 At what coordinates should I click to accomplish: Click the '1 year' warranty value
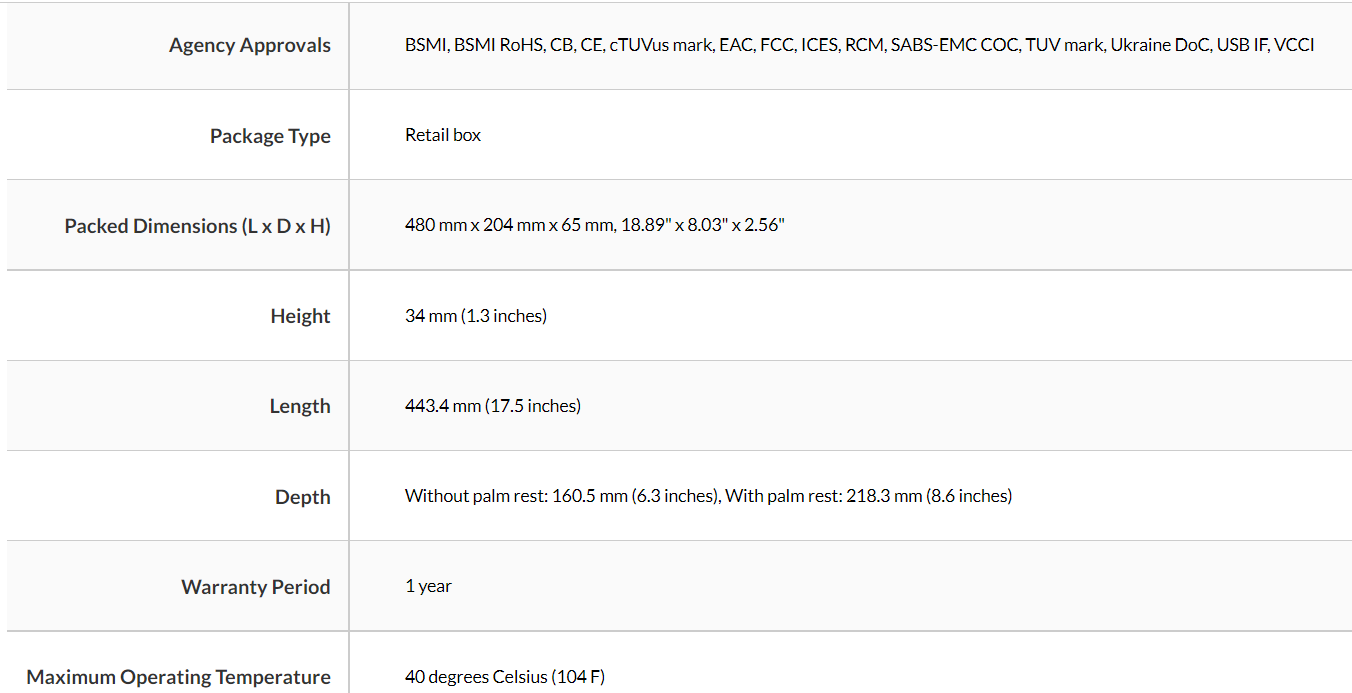click(428, 586)
